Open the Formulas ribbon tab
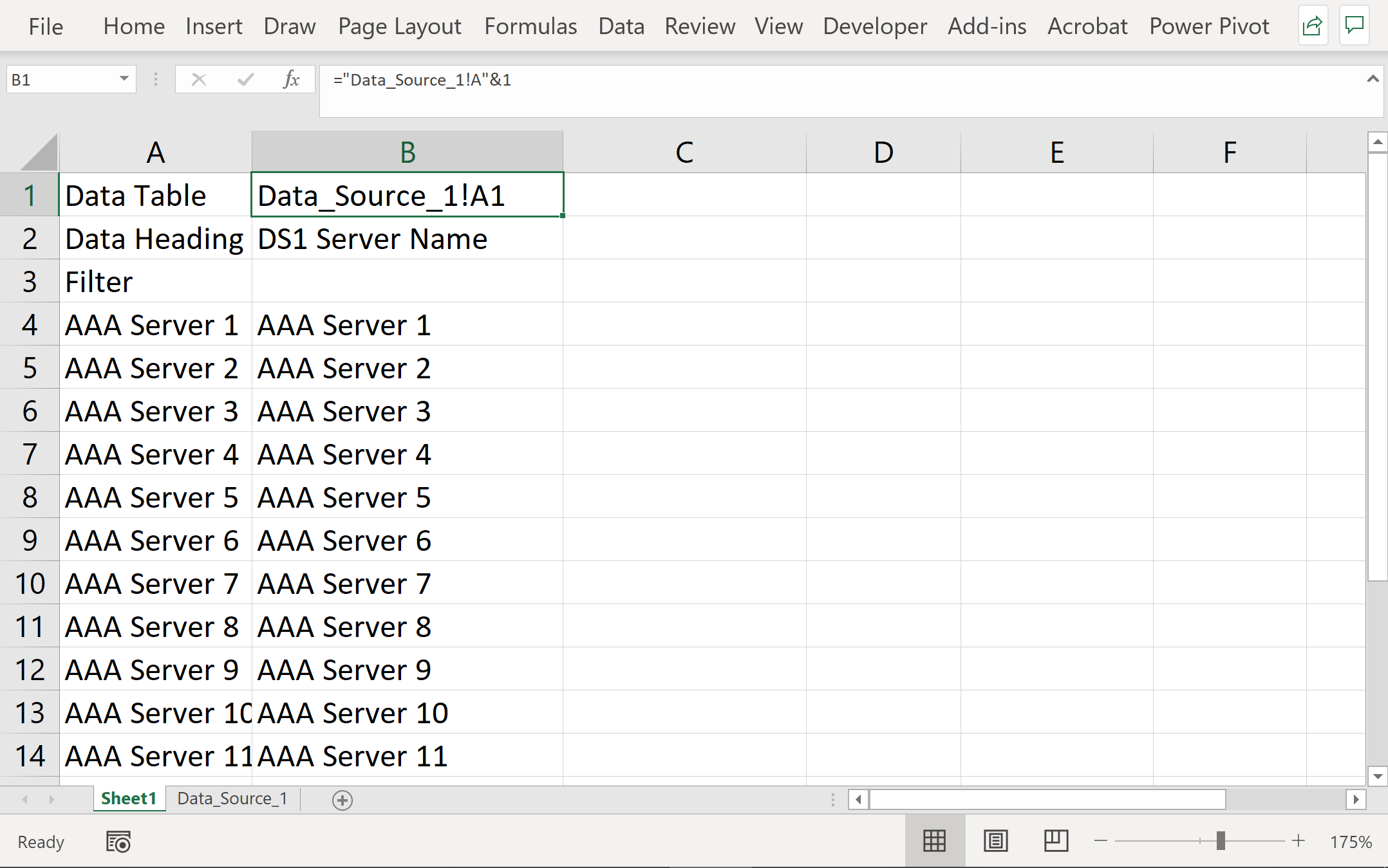Screen dimensions: 1388x868 530,26
